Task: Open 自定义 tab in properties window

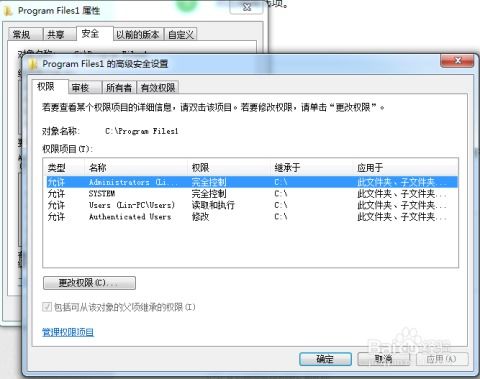Action: [x=181, y=34]
